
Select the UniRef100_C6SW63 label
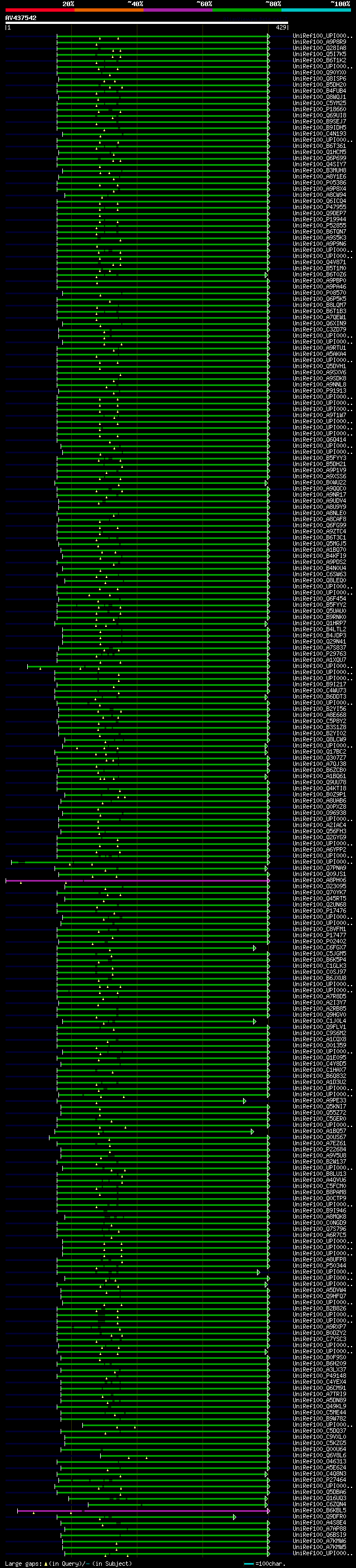(319, 575)
